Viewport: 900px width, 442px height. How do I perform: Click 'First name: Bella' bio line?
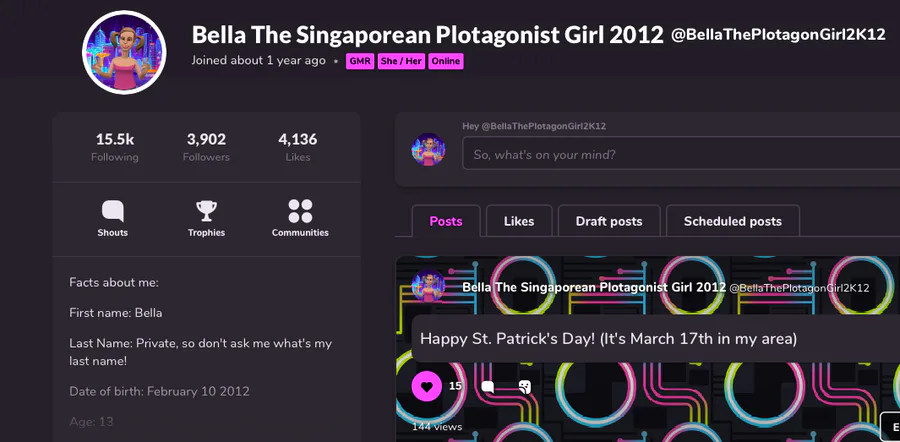click(115, 313)
